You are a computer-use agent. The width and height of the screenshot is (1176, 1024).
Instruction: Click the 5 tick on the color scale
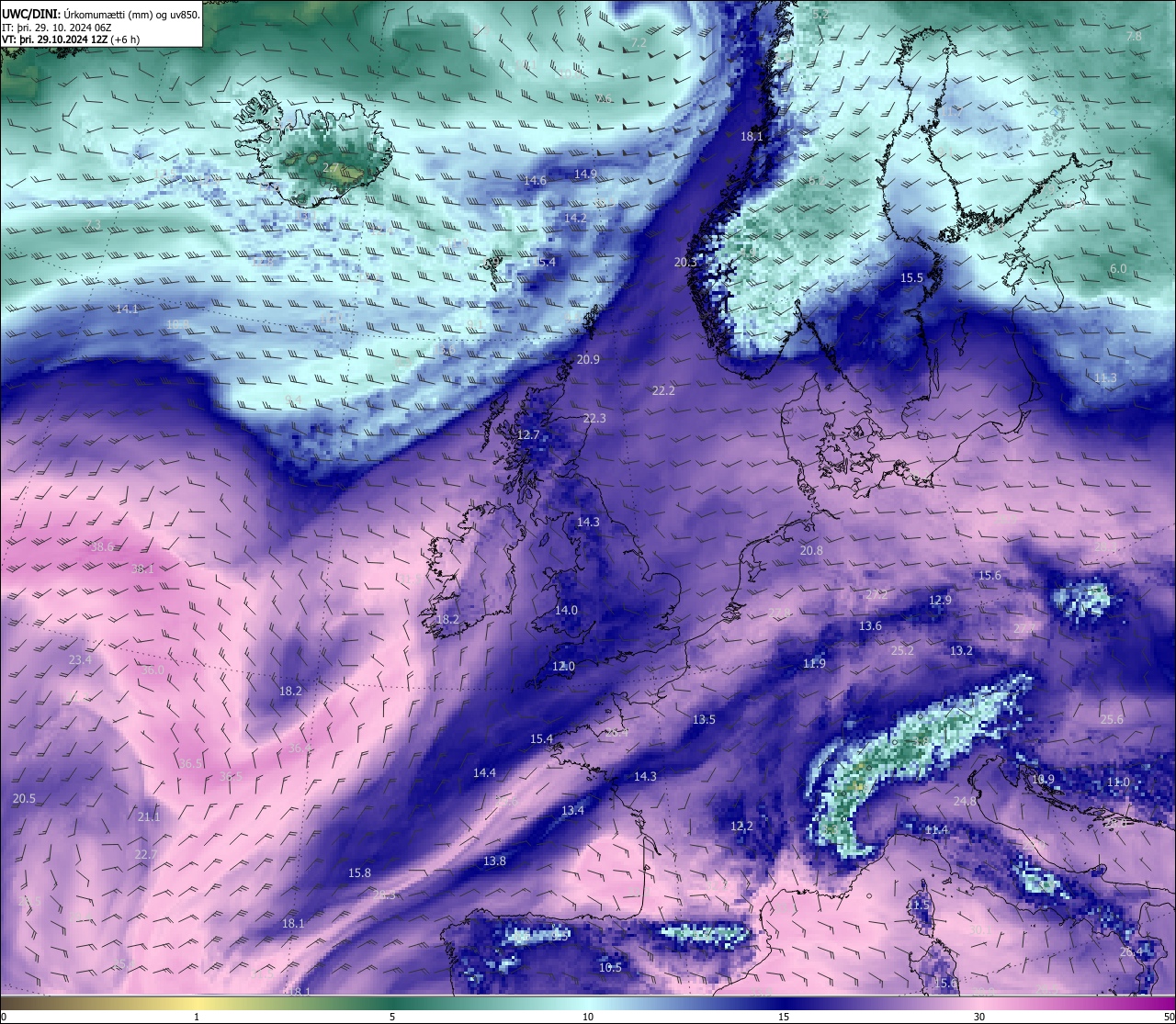(392, 1017)
